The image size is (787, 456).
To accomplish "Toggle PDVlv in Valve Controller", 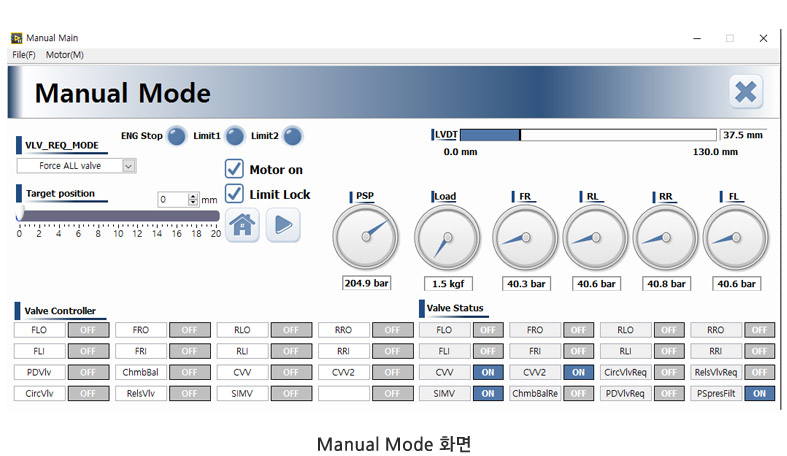I will pos(88,372).
